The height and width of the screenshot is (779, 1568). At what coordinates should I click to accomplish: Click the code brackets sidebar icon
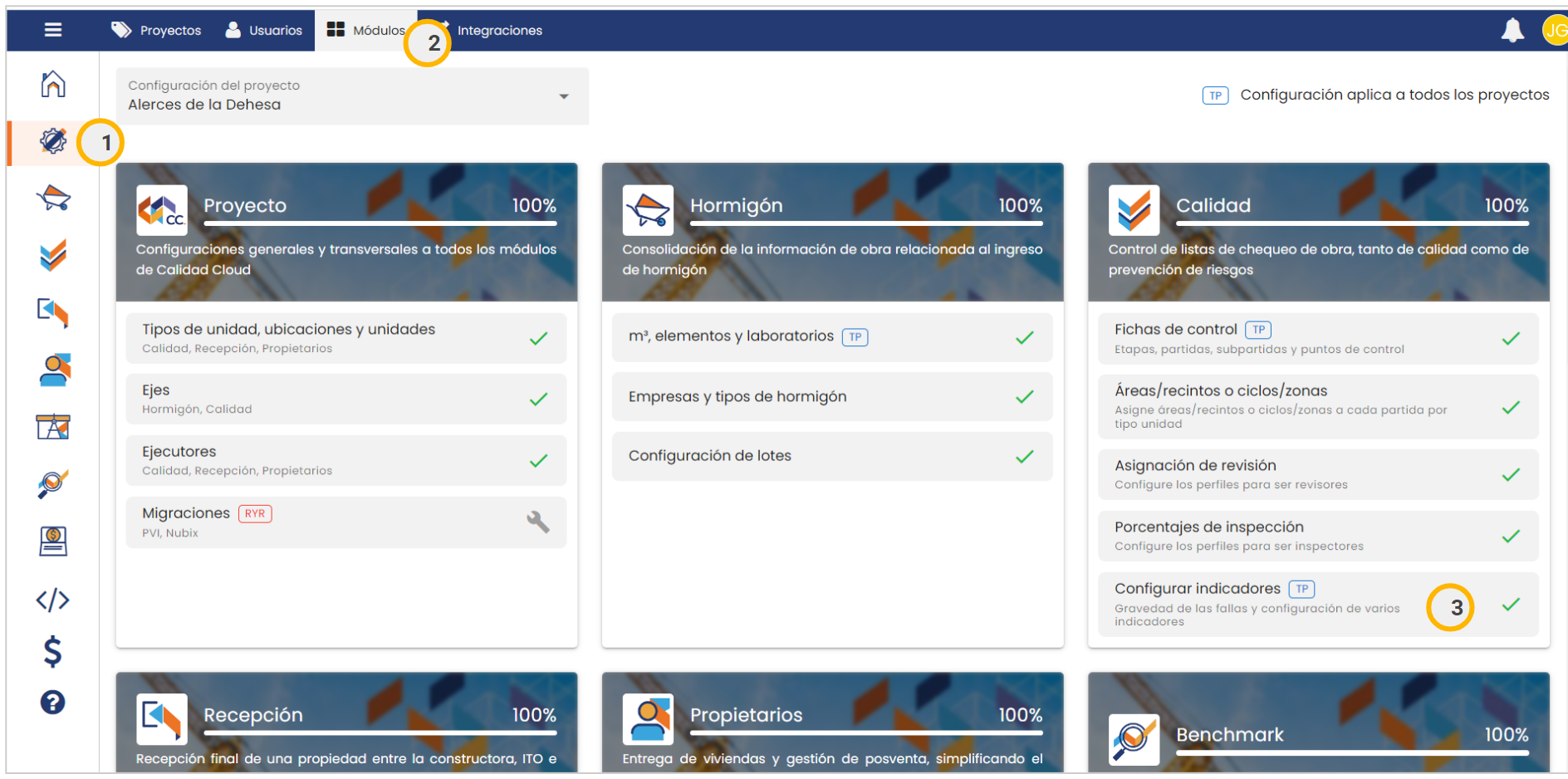click(53, 600)
